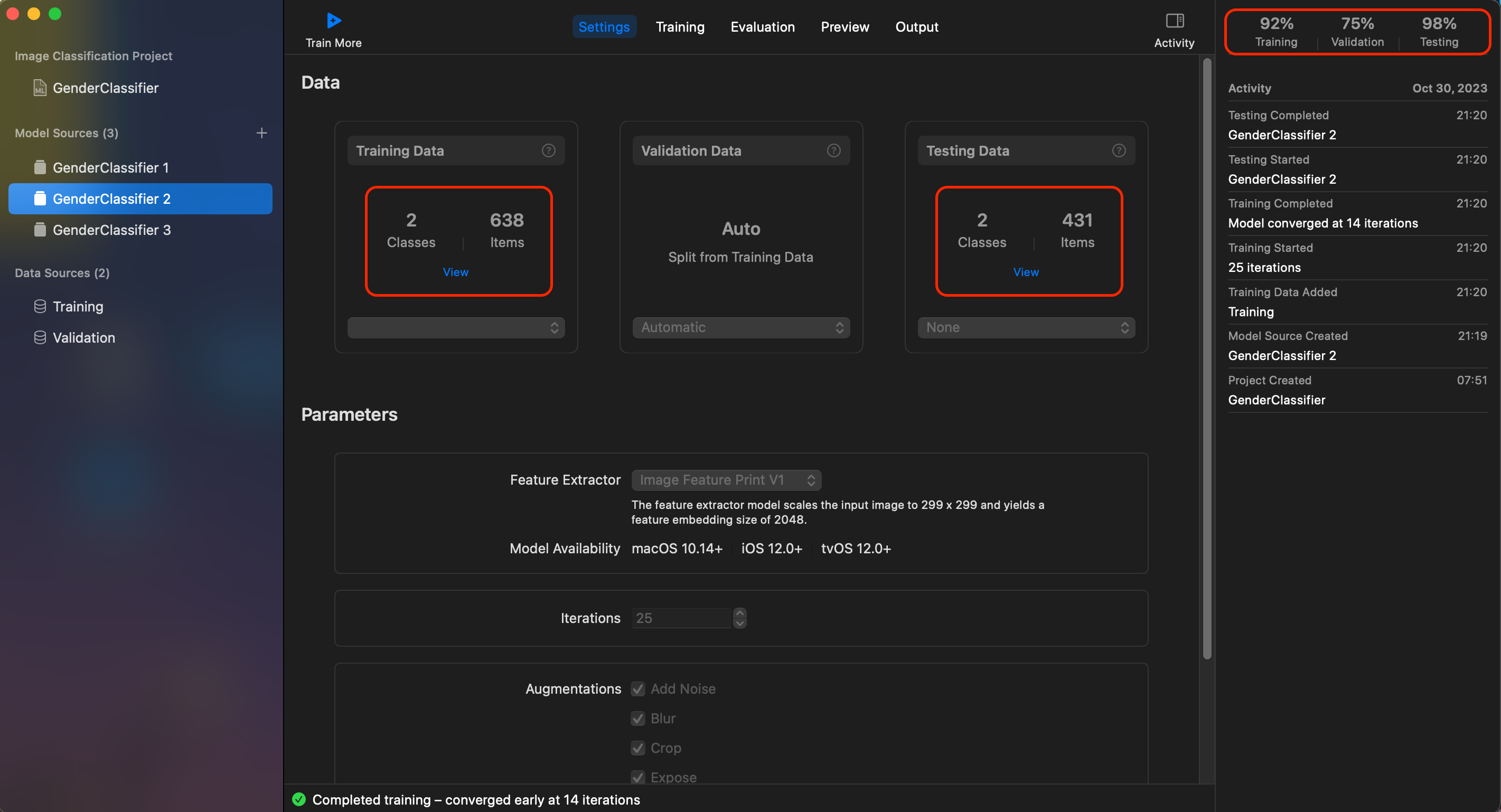The width and height of the screenshot is (1501, 812).
Task: Toggle the Crop augmentation checkbox
Action: tap(638, 748)
